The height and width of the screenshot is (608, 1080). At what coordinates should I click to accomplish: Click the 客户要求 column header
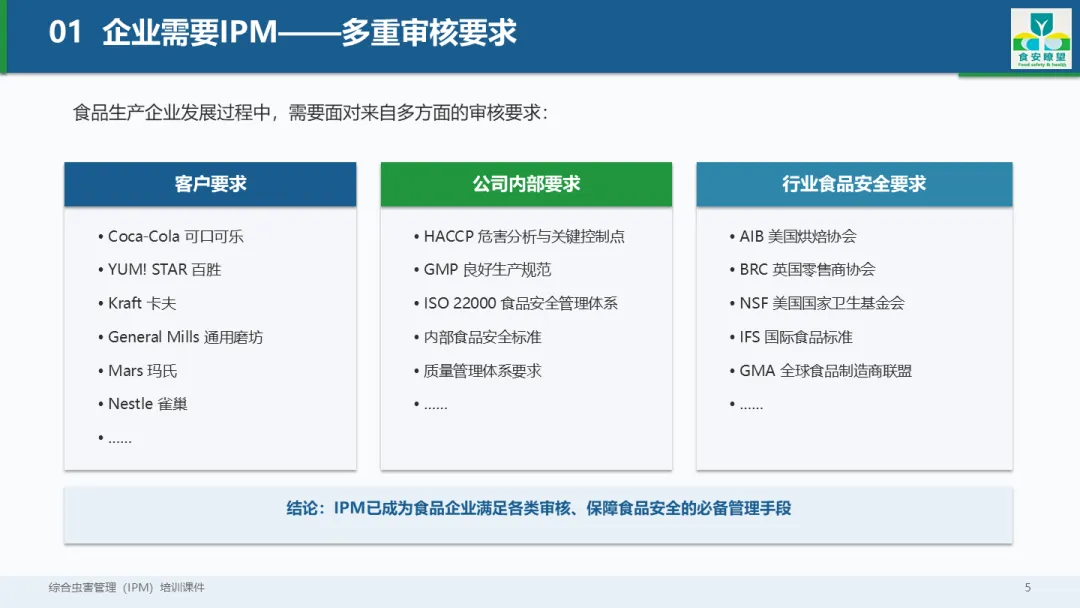(210, 184)
